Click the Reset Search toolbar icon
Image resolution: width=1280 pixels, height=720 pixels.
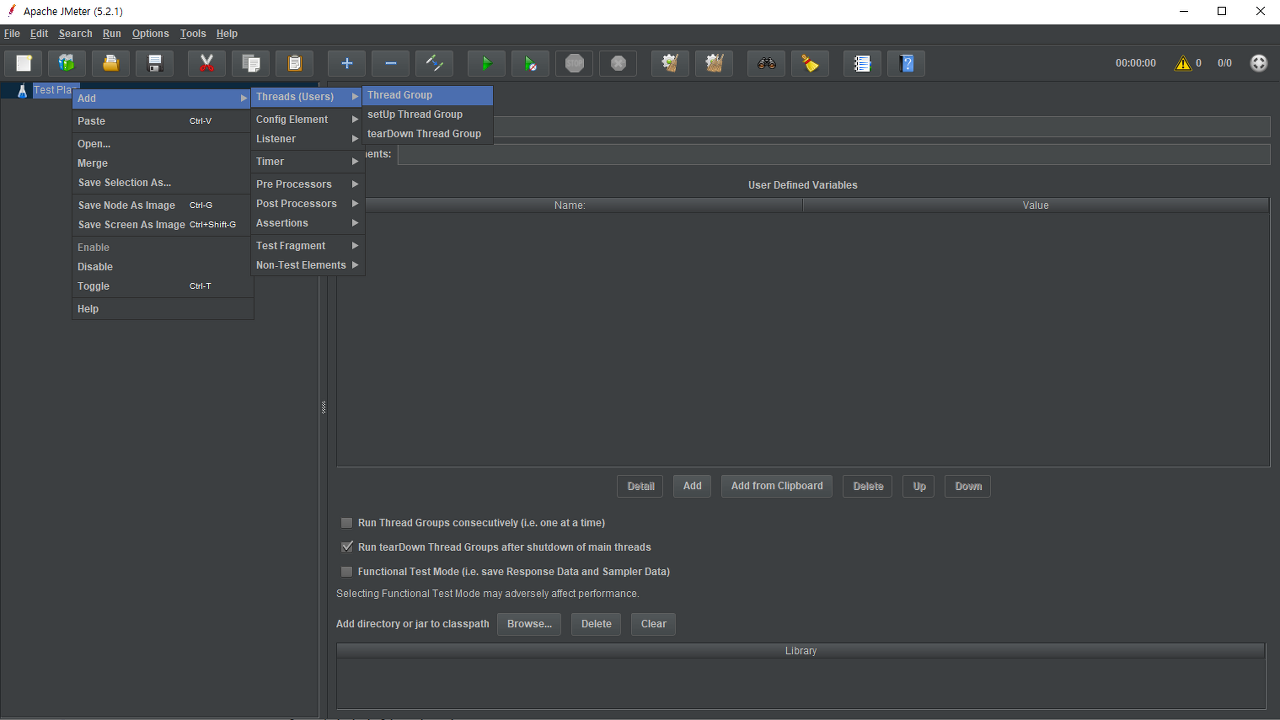tap(811, 64)
